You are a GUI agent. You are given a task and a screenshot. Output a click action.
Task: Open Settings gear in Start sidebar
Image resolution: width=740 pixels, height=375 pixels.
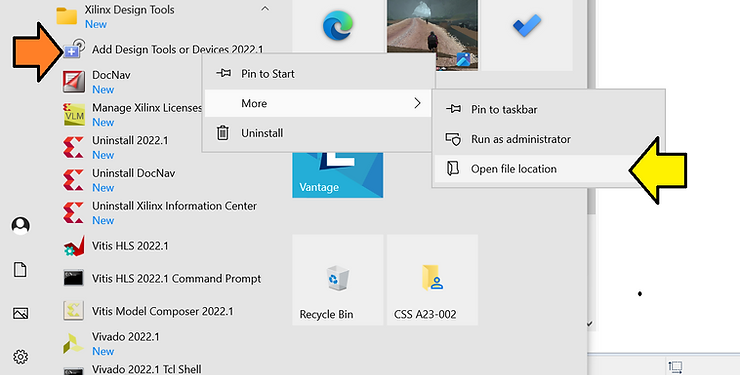[20, 357]
